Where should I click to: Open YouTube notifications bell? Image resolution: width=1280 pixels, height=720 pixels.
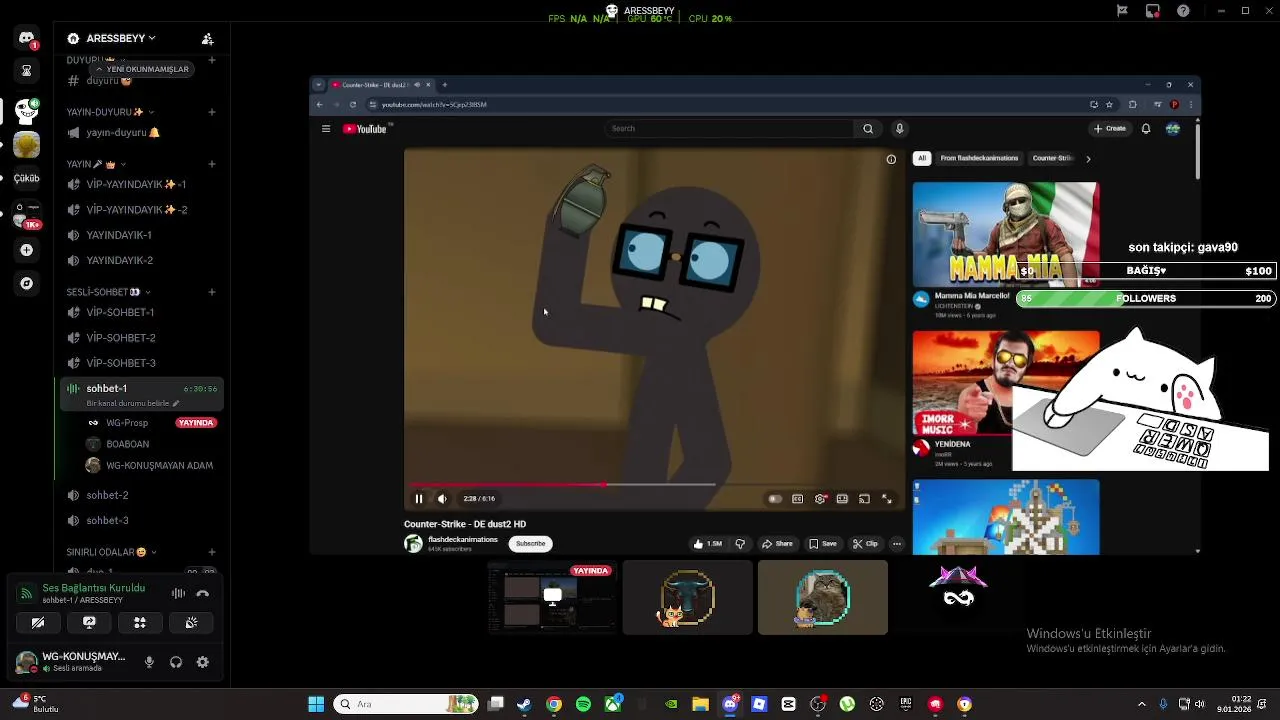click(x=1146, y=129)
